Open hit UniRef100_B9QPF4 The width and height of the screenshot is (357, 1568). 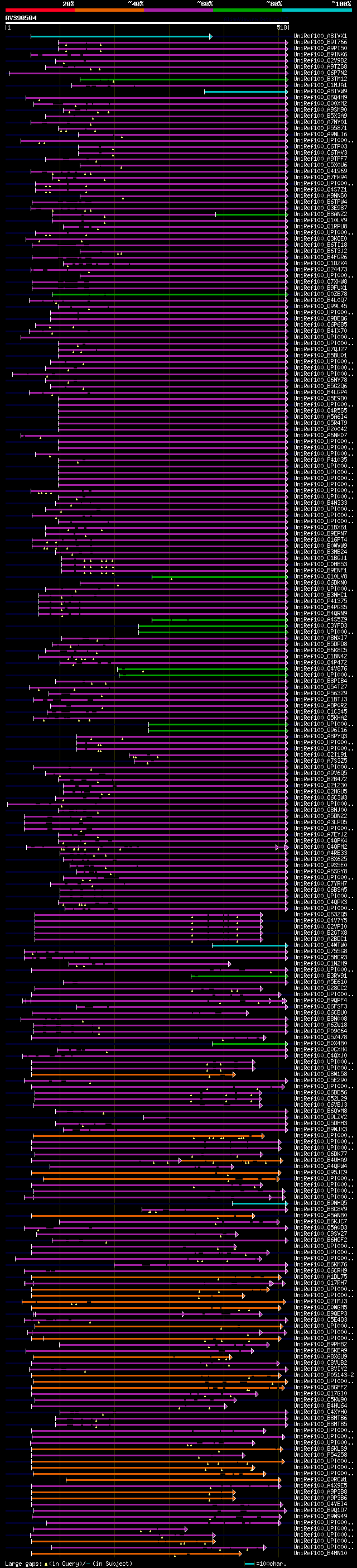point(320,1000)
